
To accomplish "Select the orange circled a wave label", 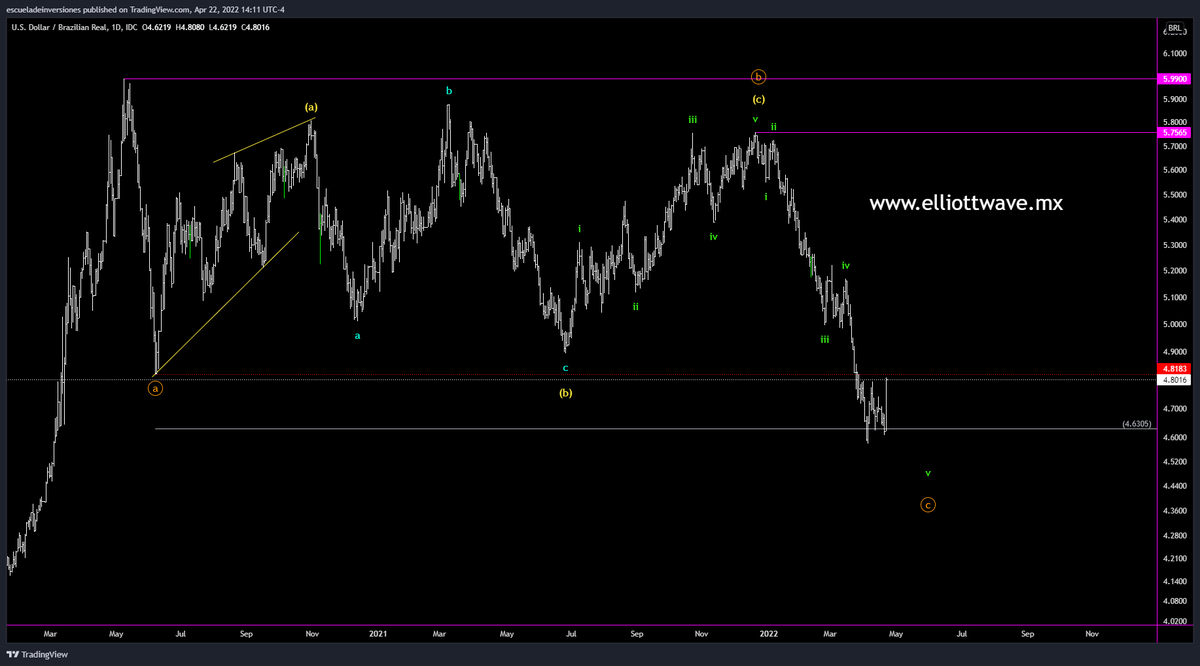I will click(x=155, y=388).
